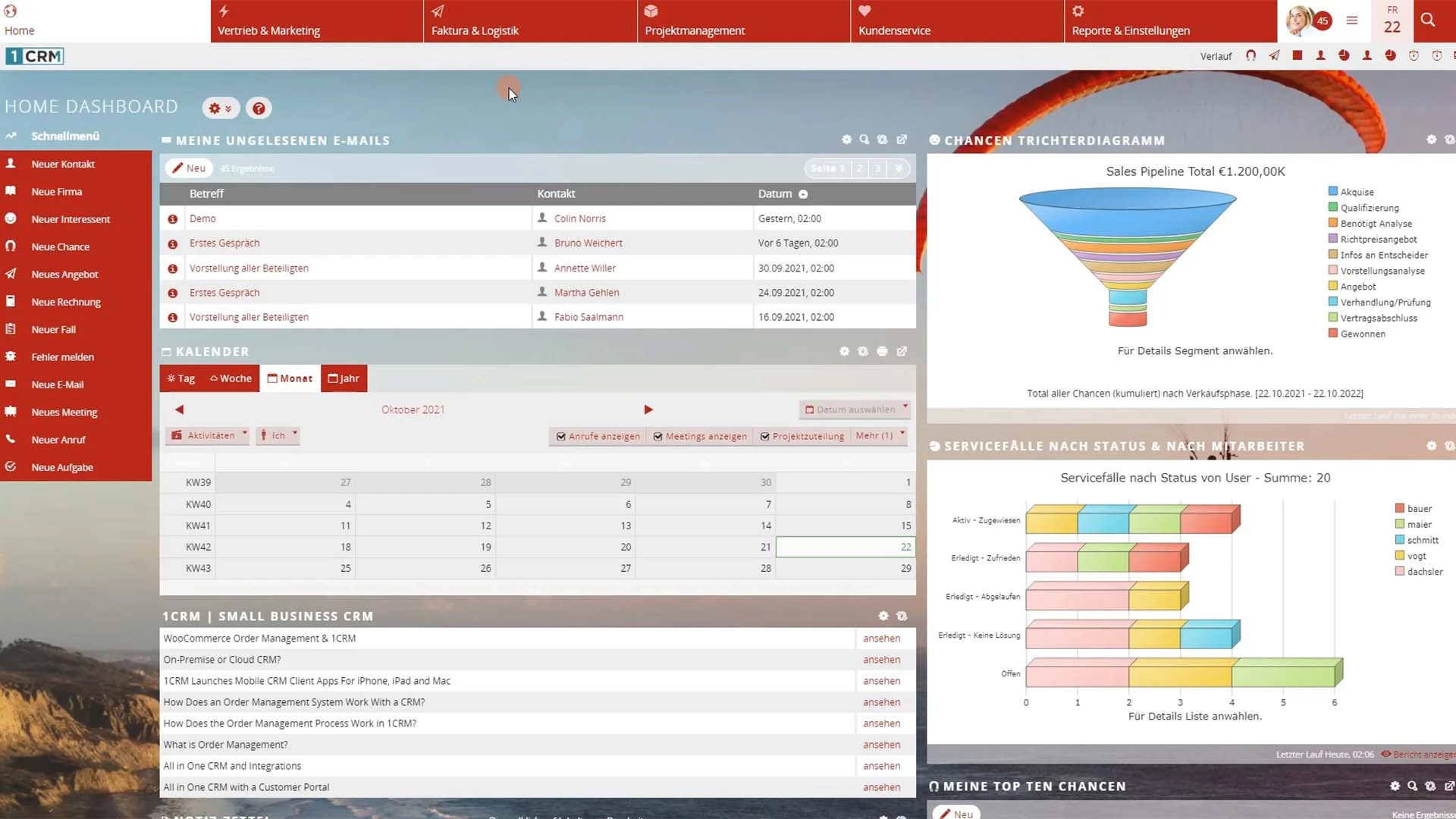Go to next month with right arrow
The image size is (1456, 819).
[648, 409]
